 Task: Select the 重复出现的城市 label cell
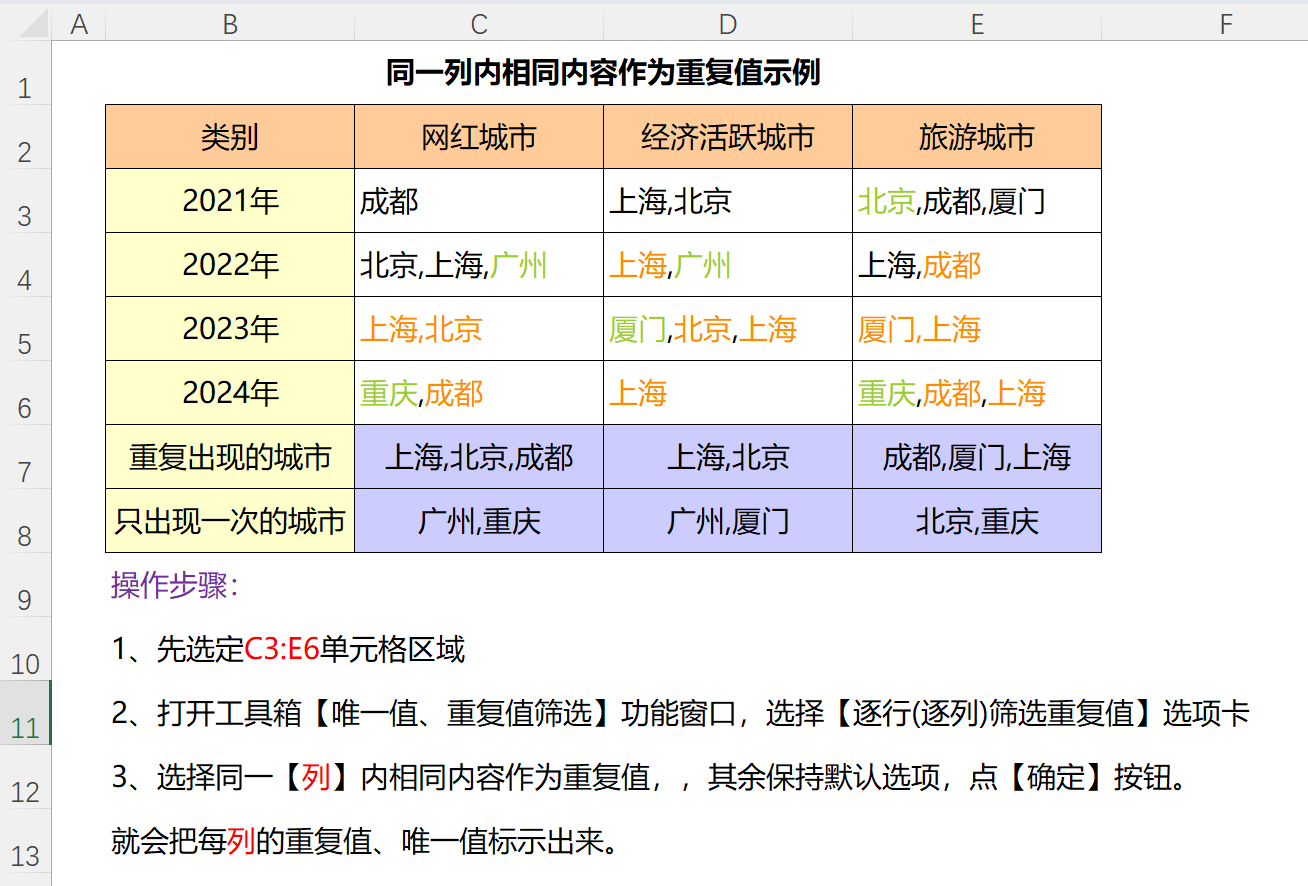tap(230, 457)
